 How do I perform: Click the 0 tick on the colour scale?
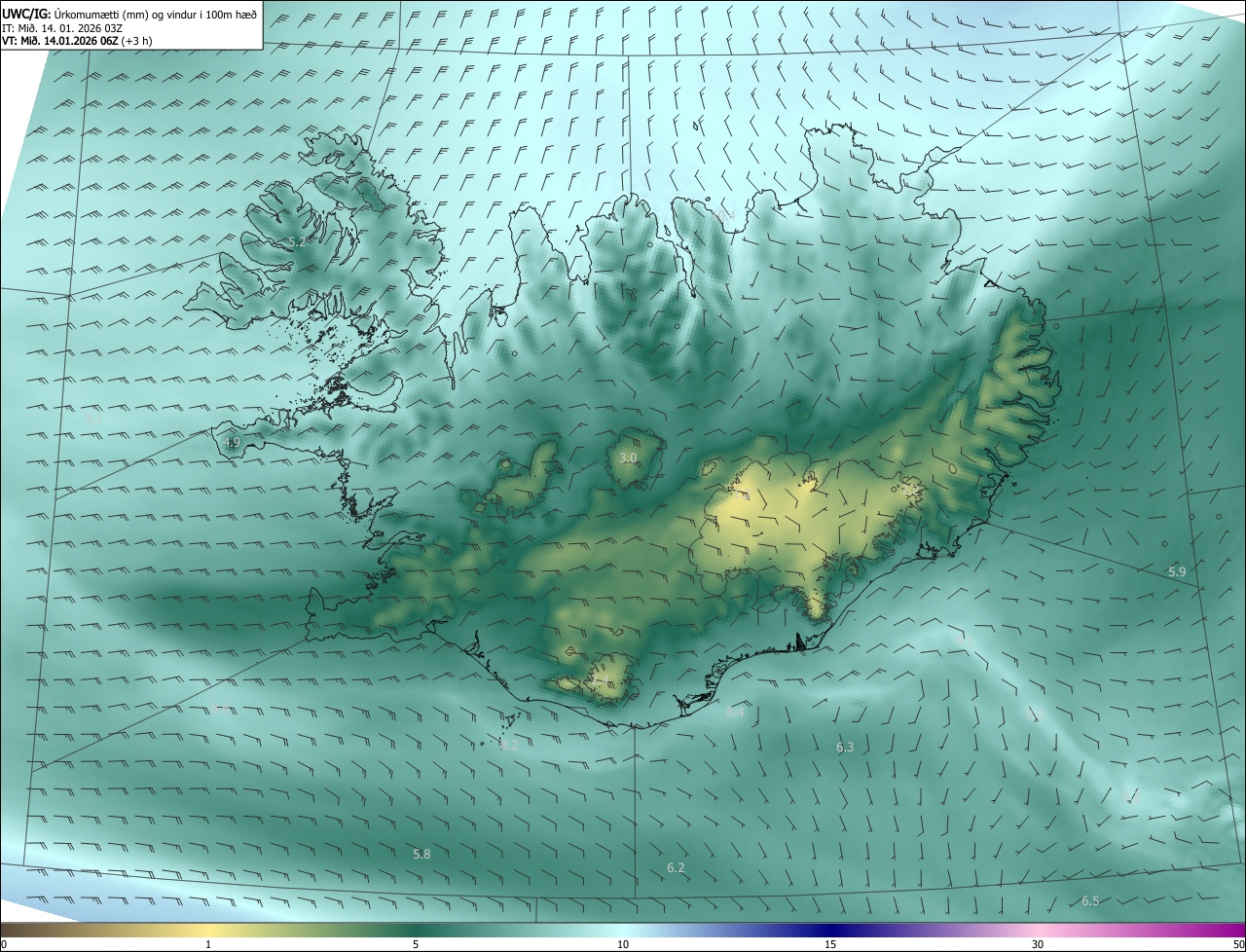coord(4,944)
